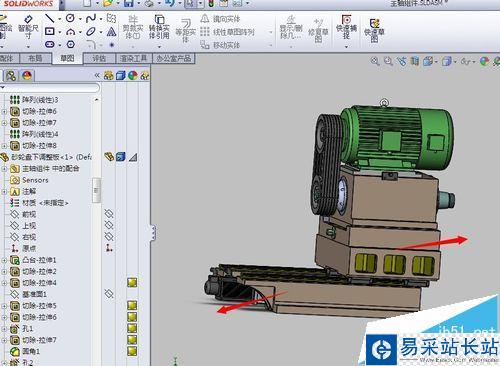Click the Trim Entities (剪裁实体) tool

[133, 27]
